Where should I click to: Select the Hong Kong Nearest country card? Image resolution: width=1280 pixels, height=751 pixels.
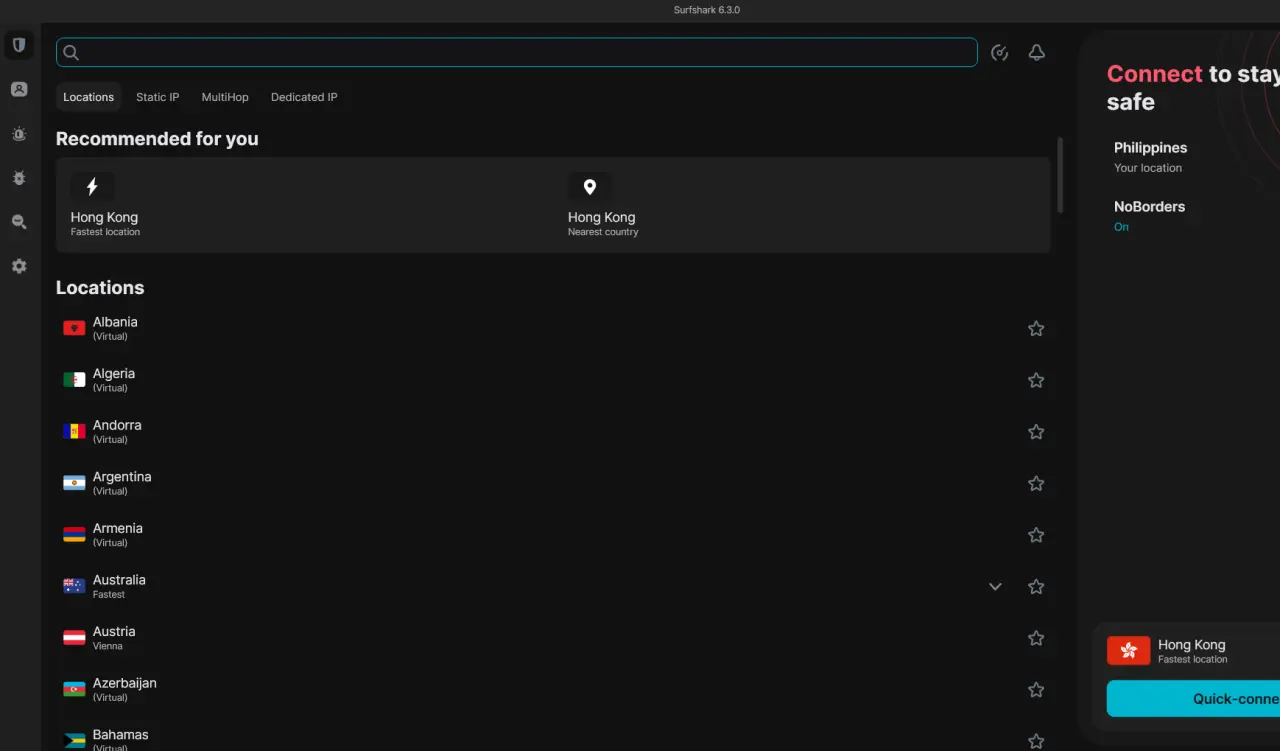click(802, 204)
